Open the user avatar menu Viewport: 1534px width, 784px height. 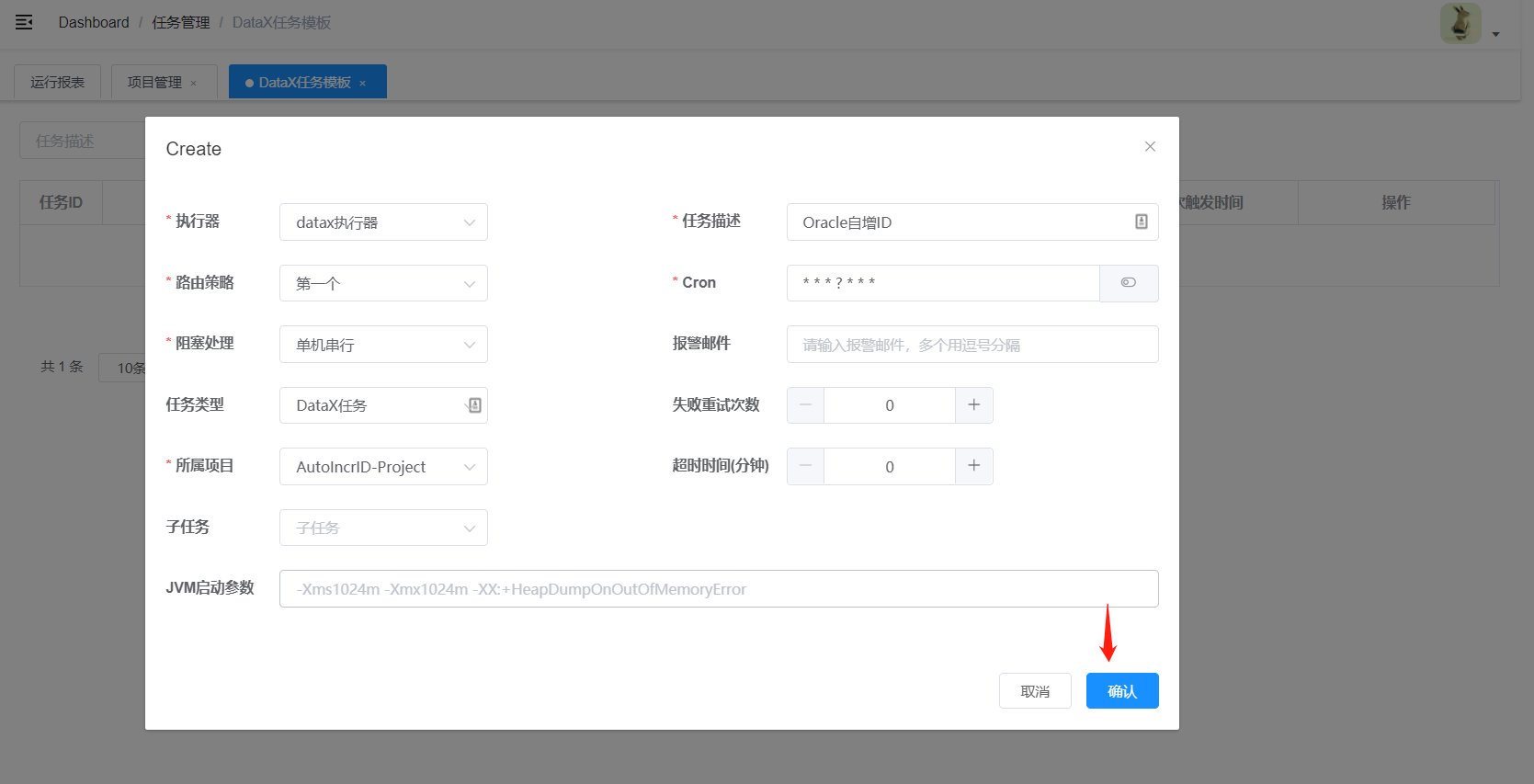click(x=1460, y=23)
